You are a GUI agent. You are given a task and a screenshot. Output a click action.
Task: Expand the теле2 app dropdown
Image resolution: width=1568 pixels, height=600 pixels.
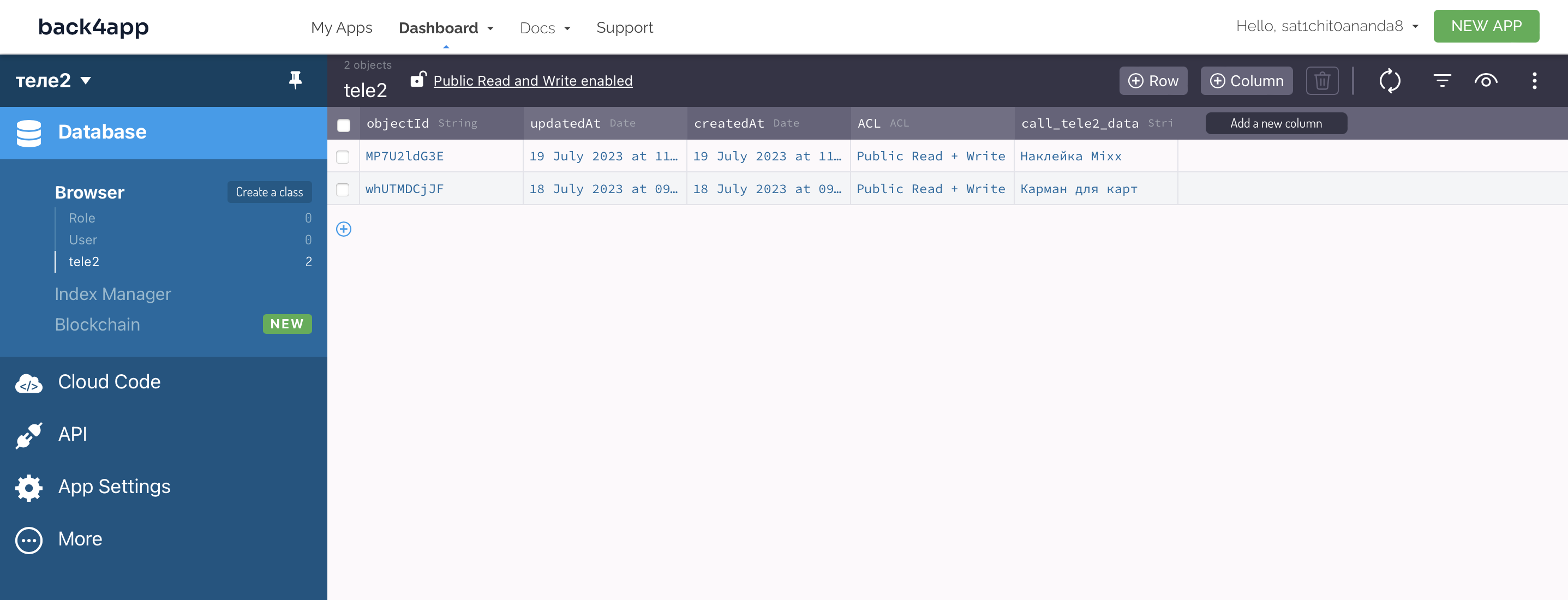point(53,80)
